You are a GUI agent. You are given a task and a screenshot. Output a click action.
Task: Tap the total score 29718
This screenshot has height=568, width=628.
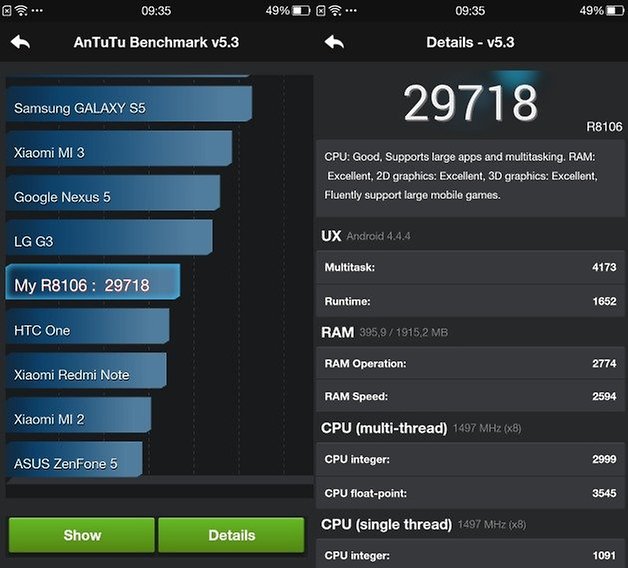(x=470, y=103)
